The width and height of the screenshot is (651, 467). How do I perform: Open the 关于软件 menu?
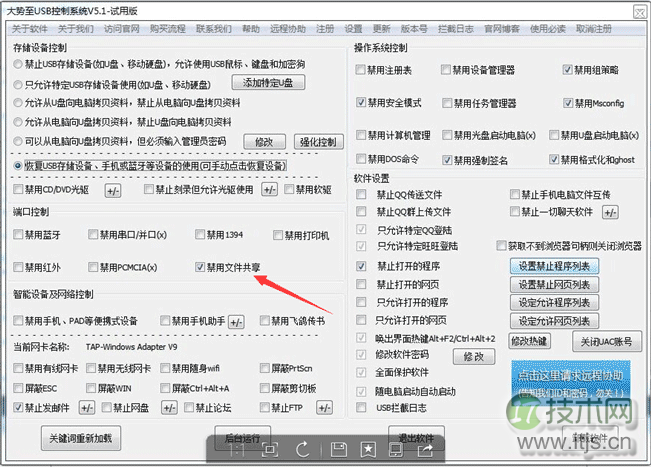tap(29, 29)
